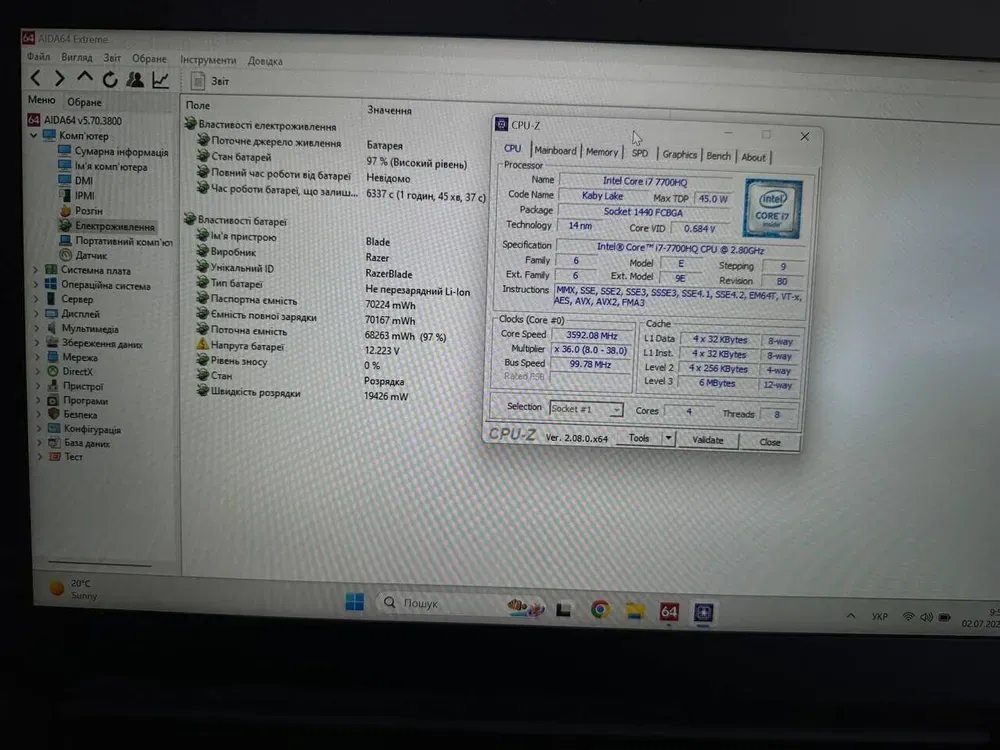This screenshot has width=1000, height=750.
Task: Open Google Chrome from the taskbar
Action: point(600,609)
